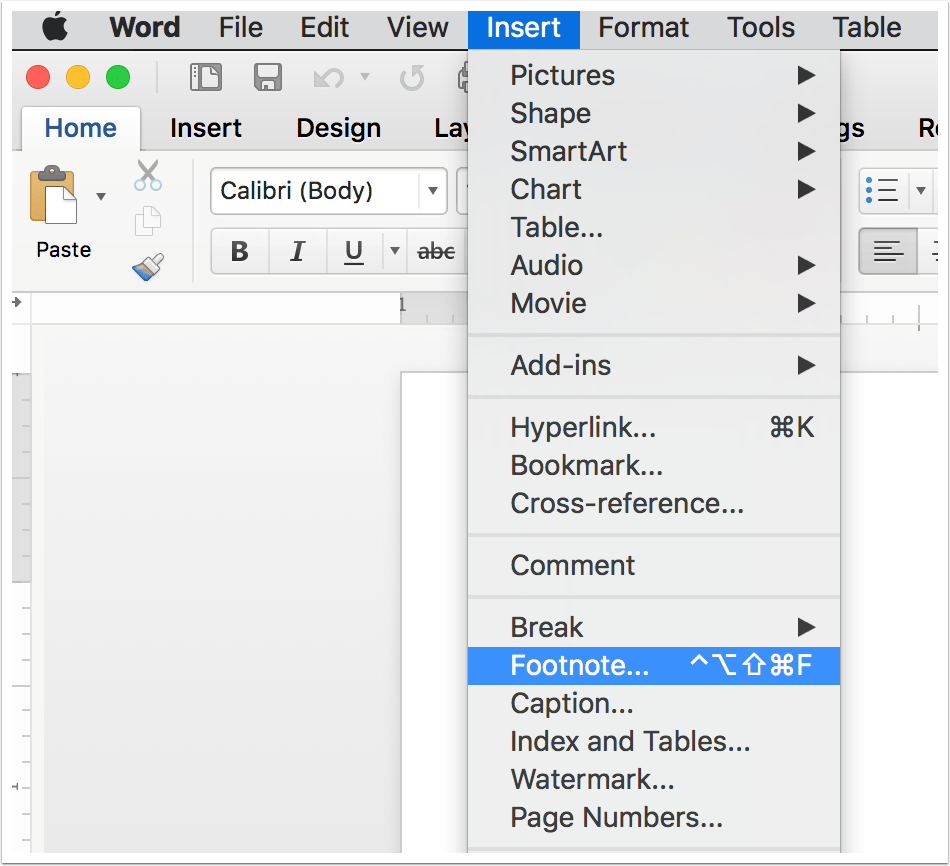Toggle Italic formatting
This screenshot has width=950, height=866.
297,251
